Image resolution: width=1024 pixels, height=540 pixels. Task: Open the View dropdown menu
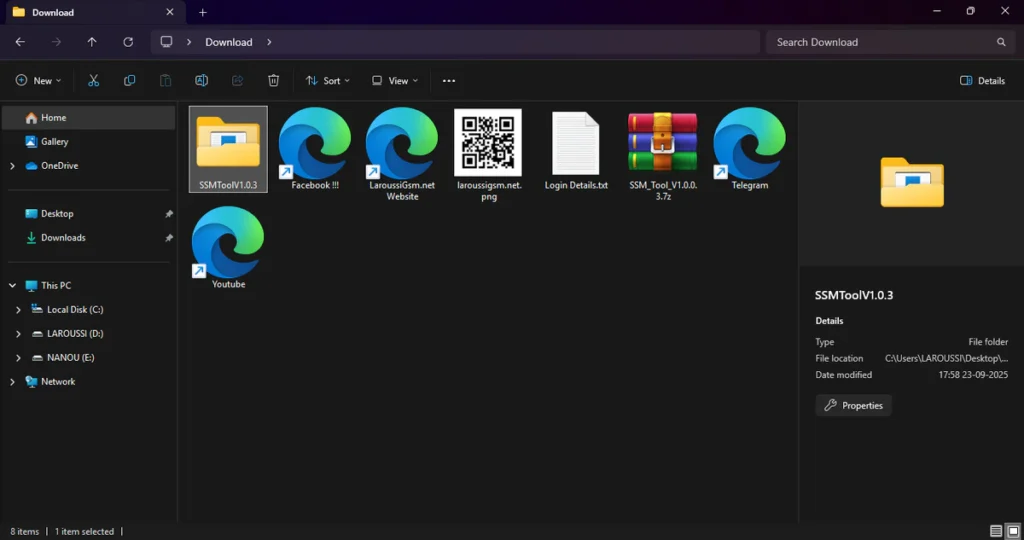[x=394, y=80]
